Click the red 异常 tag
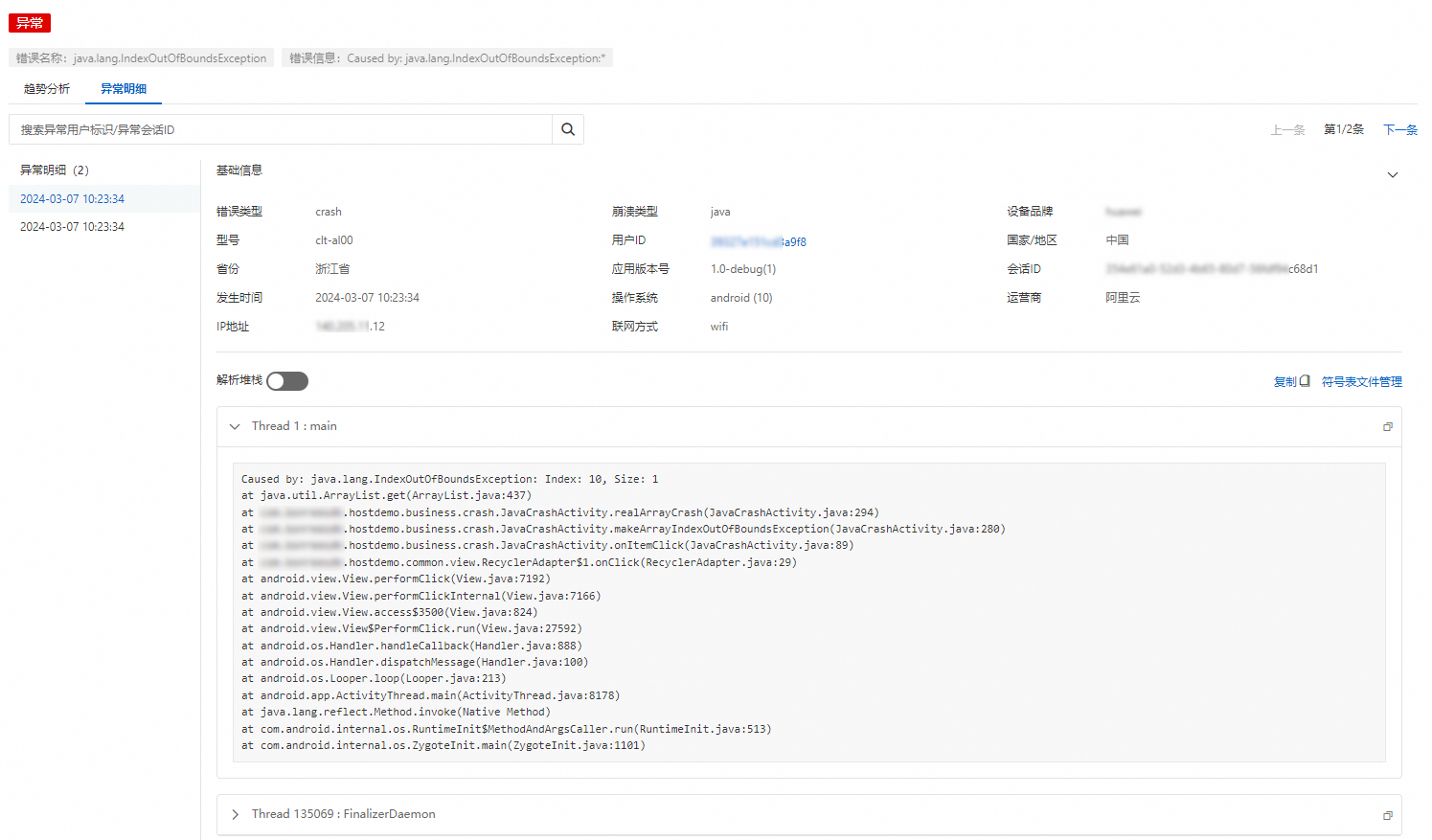This screenshot has height=840, width=1432. 30,23
